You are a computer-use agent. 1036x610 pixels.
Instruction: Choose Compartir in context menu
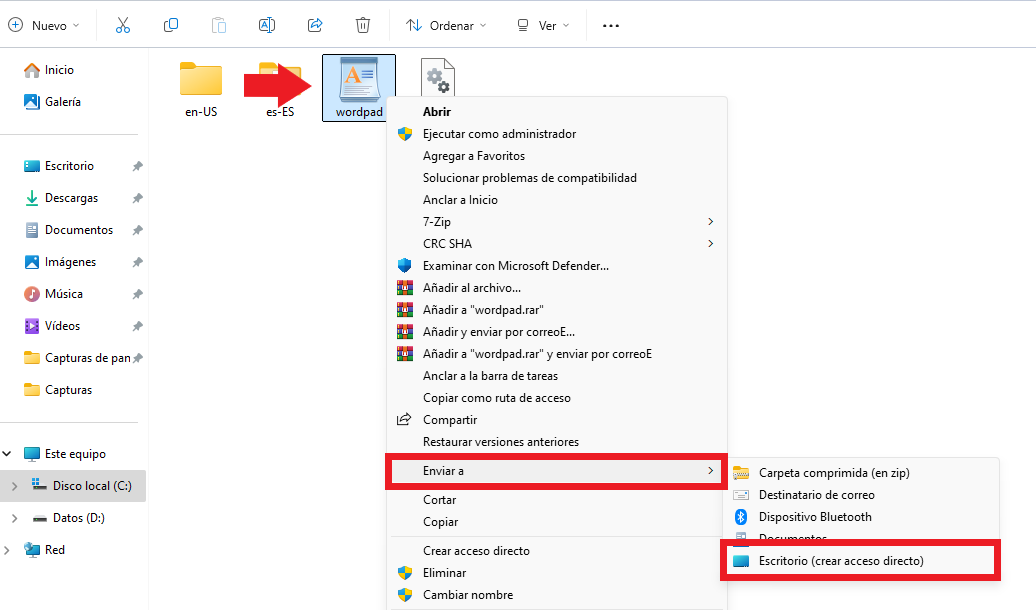(x=556, y=420)
